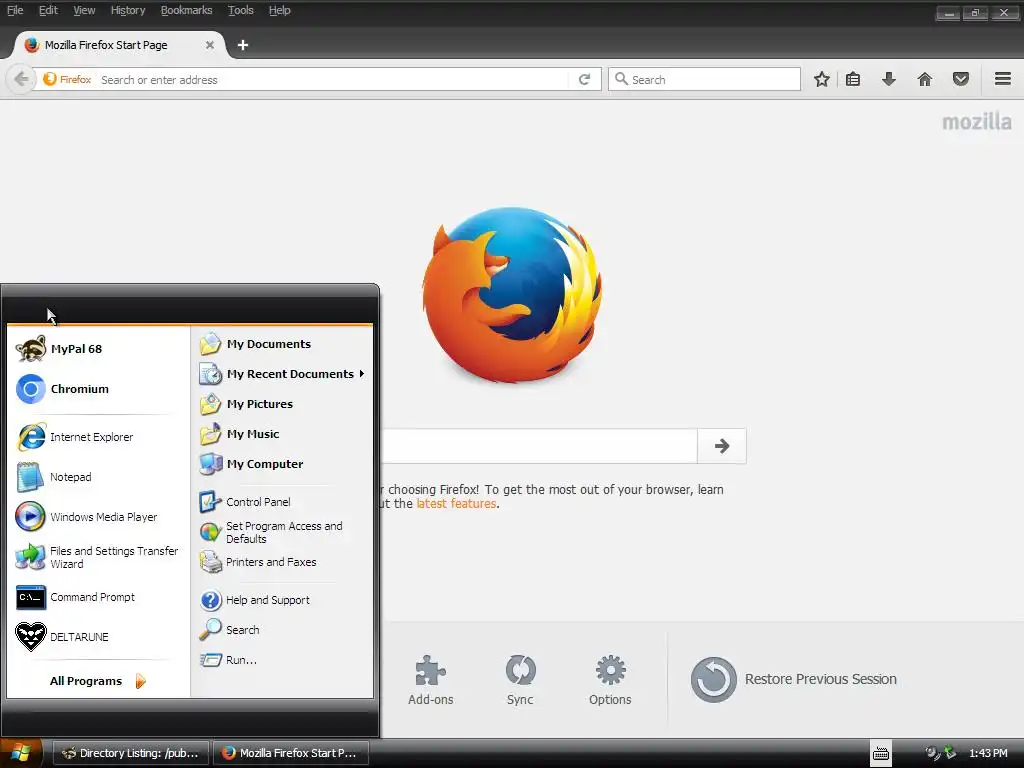
Task: Click the address bar input field
Action: pos(333,80)
